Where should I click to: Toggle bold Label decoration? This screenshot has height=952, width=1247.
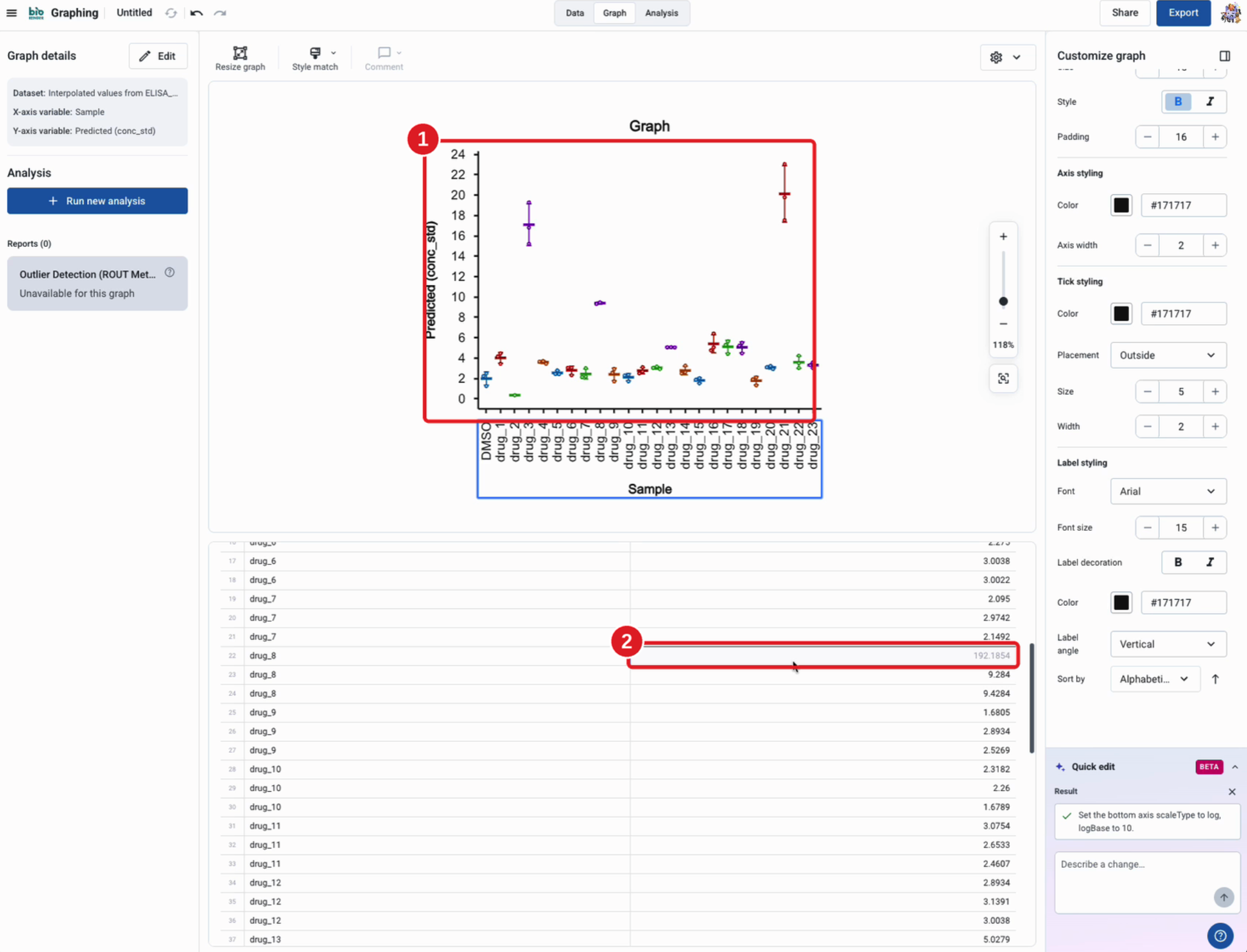click(1178, 563)
